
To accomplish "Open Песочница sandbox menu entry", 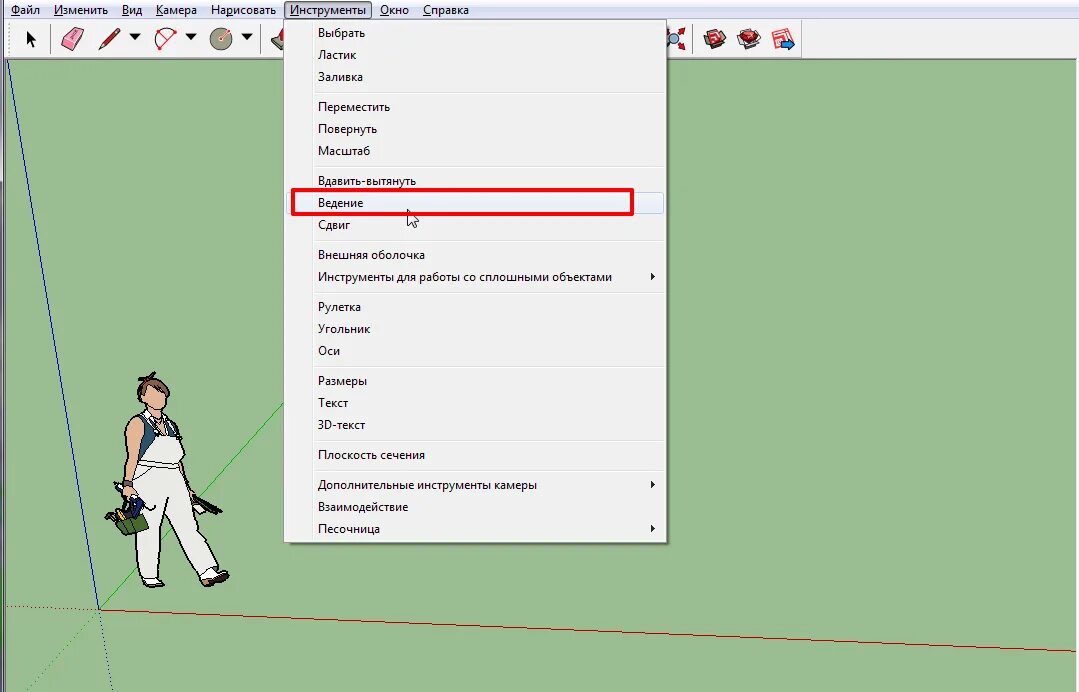I will tap(475, 528).
